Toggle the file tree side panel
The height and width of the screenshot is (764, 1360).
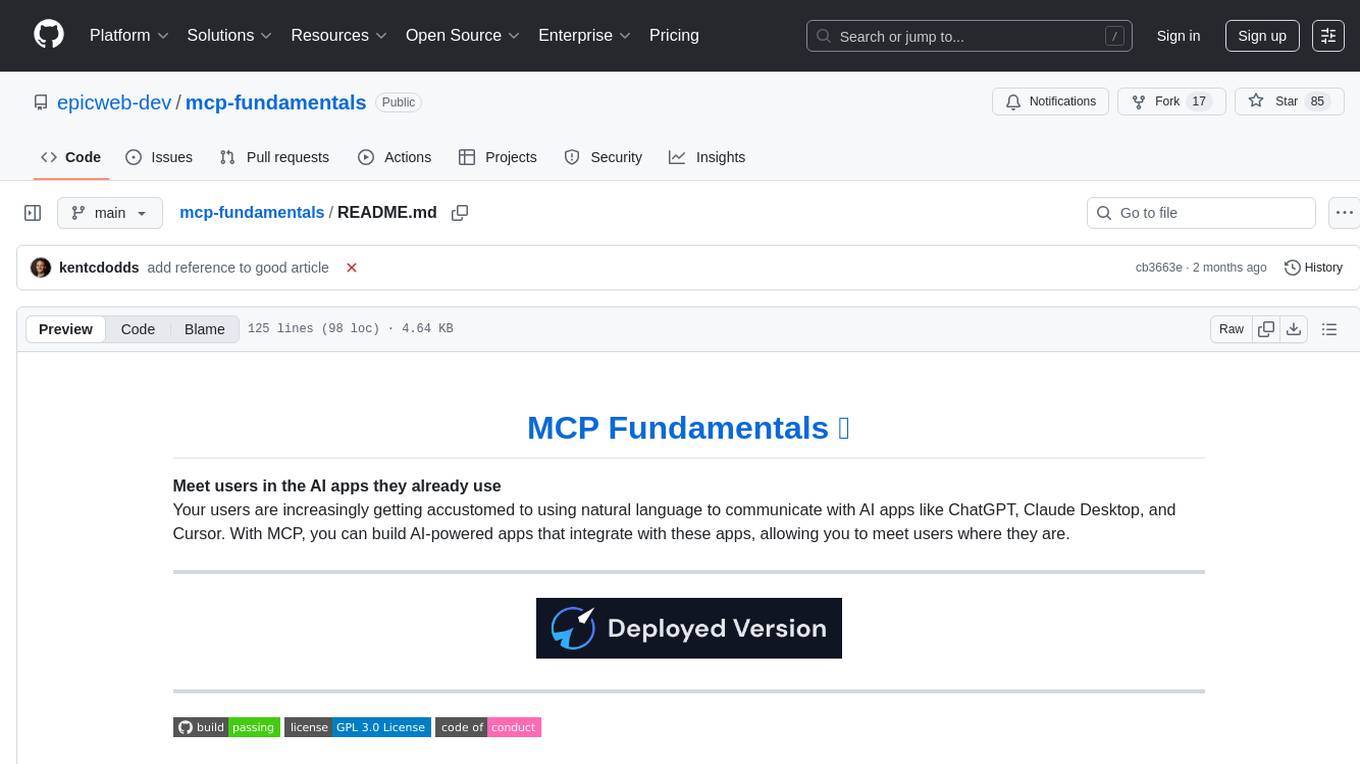[x=33, y=213]
